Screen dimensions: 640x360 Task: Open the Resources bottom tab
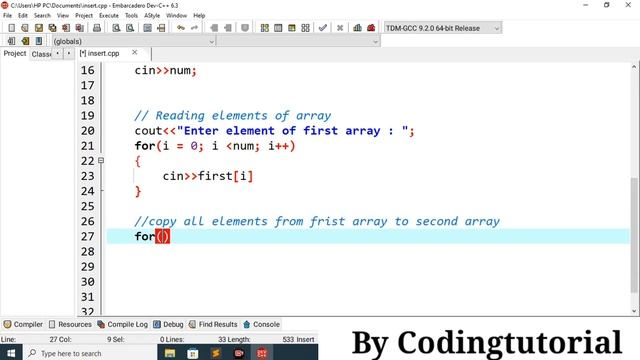point(70,324)
